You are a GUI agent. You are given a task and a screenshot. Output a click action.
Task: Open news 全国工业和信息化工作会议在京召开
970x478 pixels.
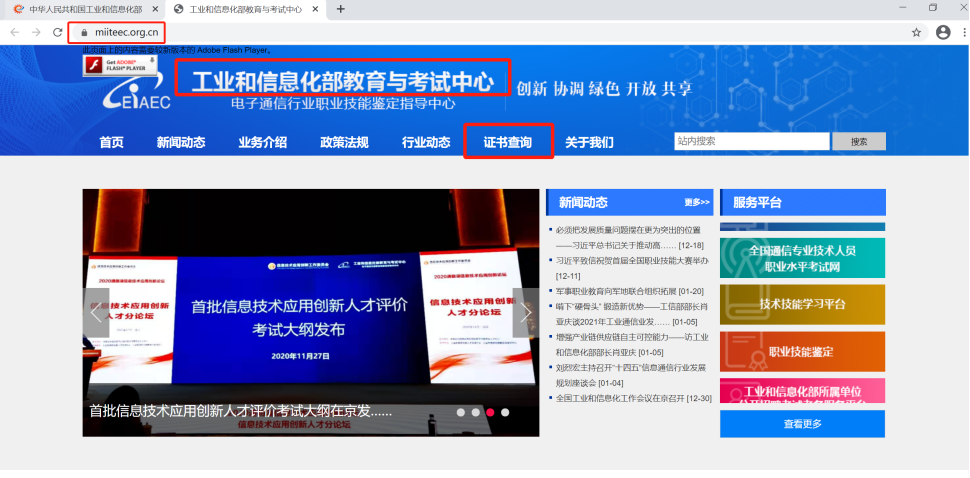pos(633,398)
